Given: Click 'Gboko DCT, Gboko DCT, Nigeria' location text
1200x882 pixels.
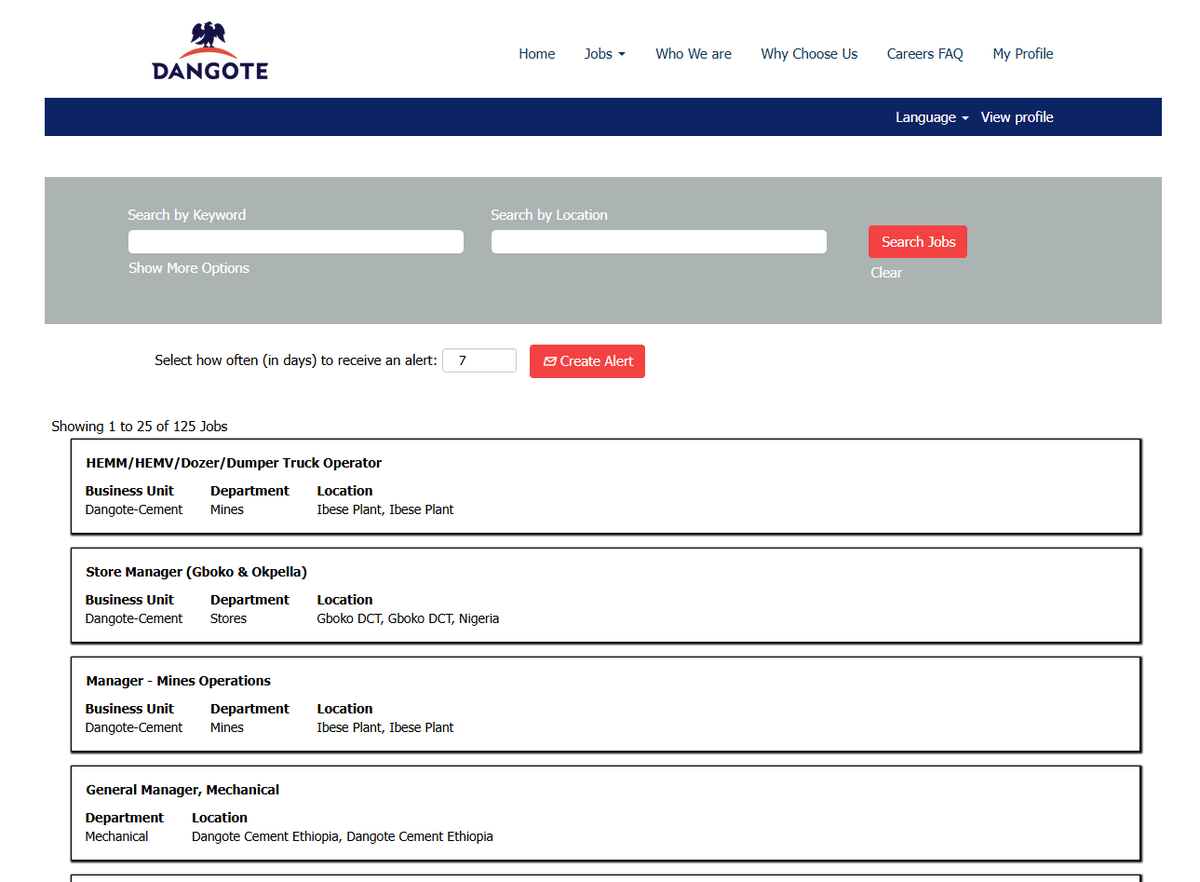Looking at the screenshot, I should tap(408, 619).
